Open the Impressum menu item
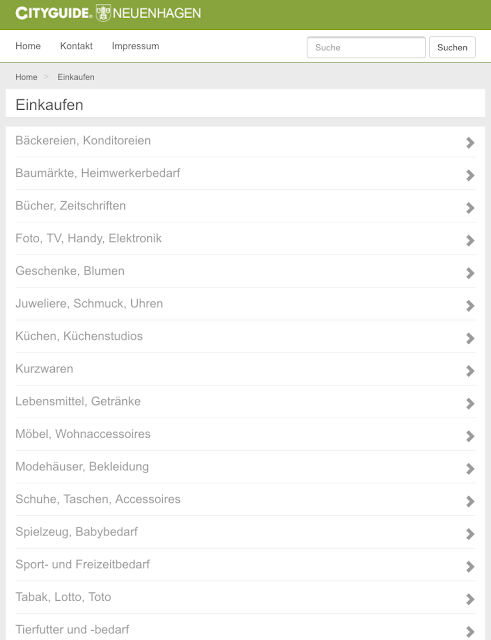This screenshot has width=491, height=640. (136, 46)
